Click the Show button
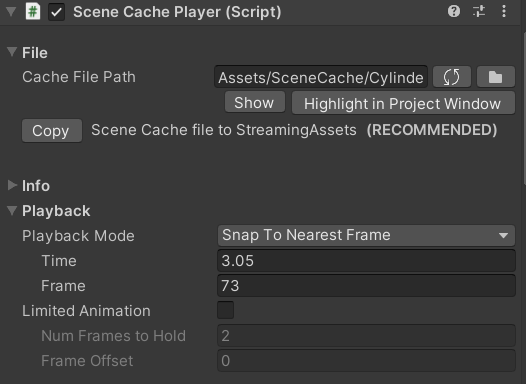526x384 pixels. [x=255, y=102]
